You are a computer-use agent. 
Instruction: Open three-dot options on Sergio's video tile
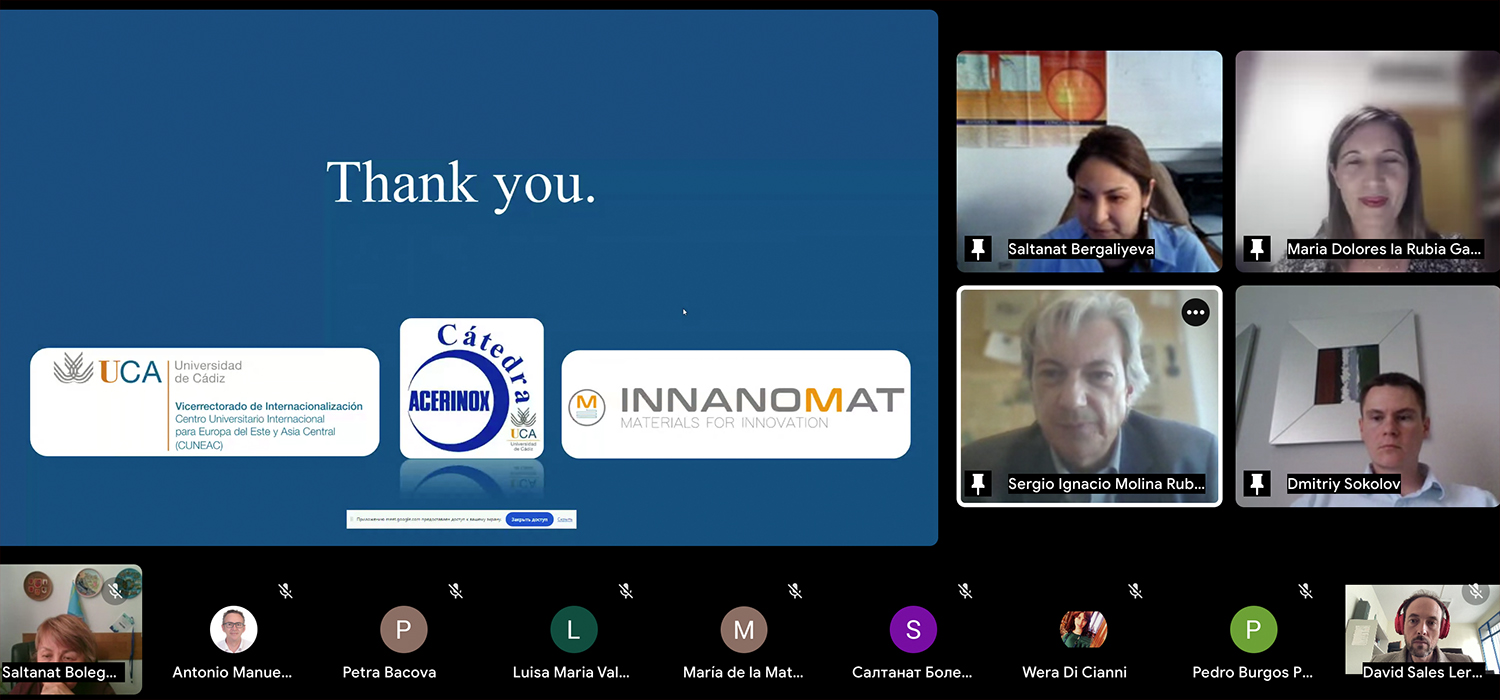(x=1195, y=313)
